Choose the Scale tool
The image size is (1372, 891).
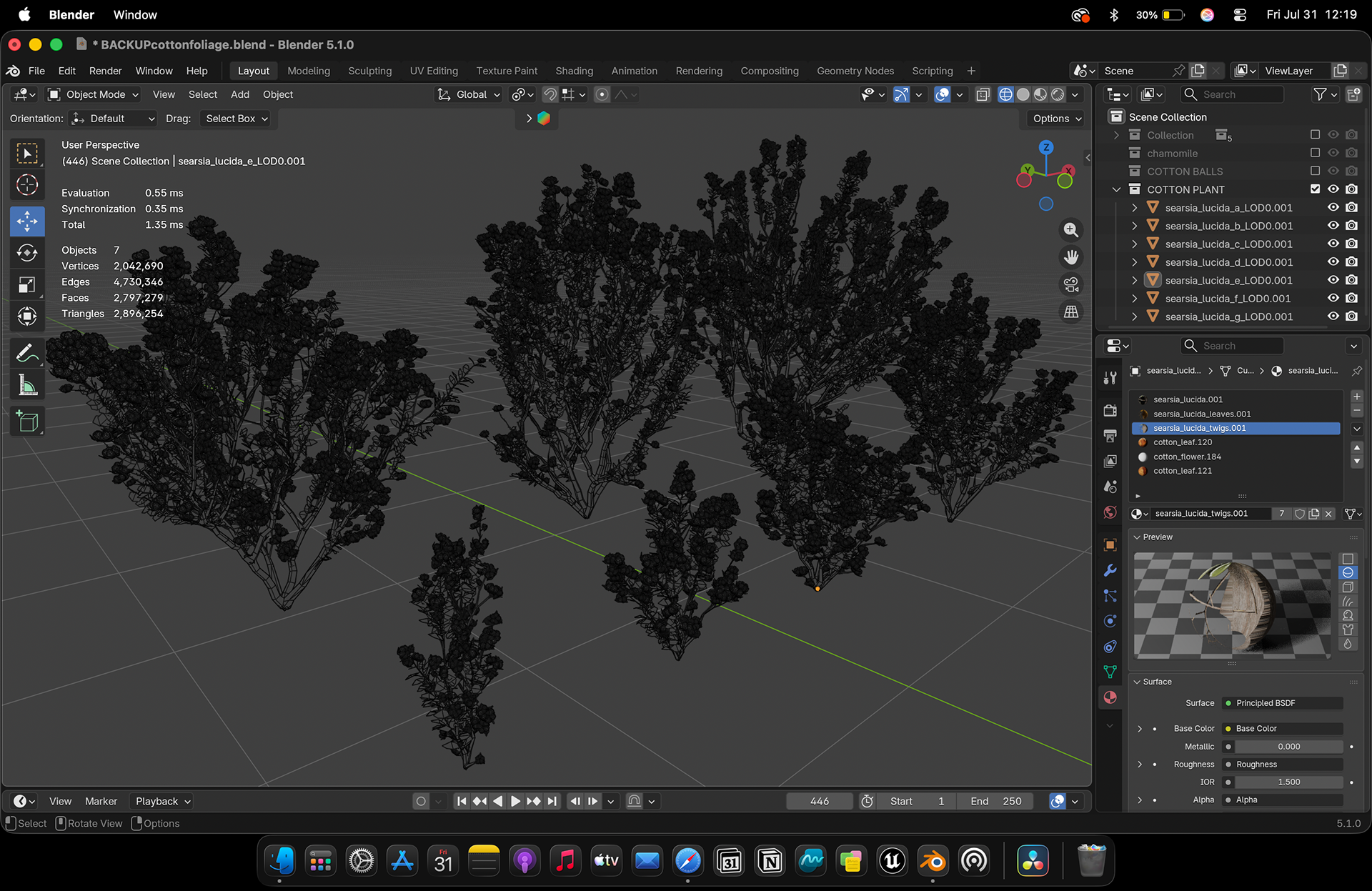click(27, 285)
